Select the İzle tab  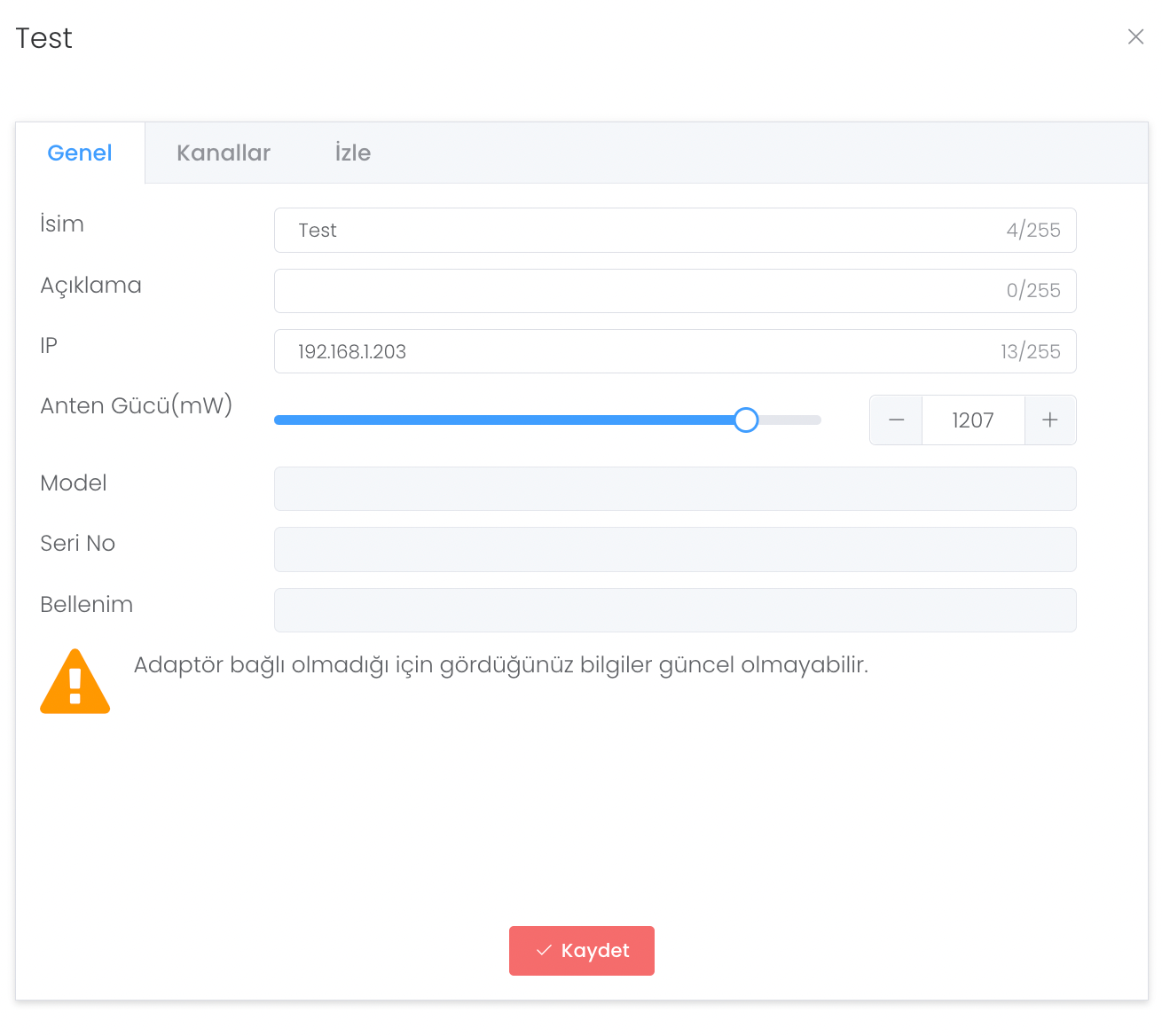[353, 153]
